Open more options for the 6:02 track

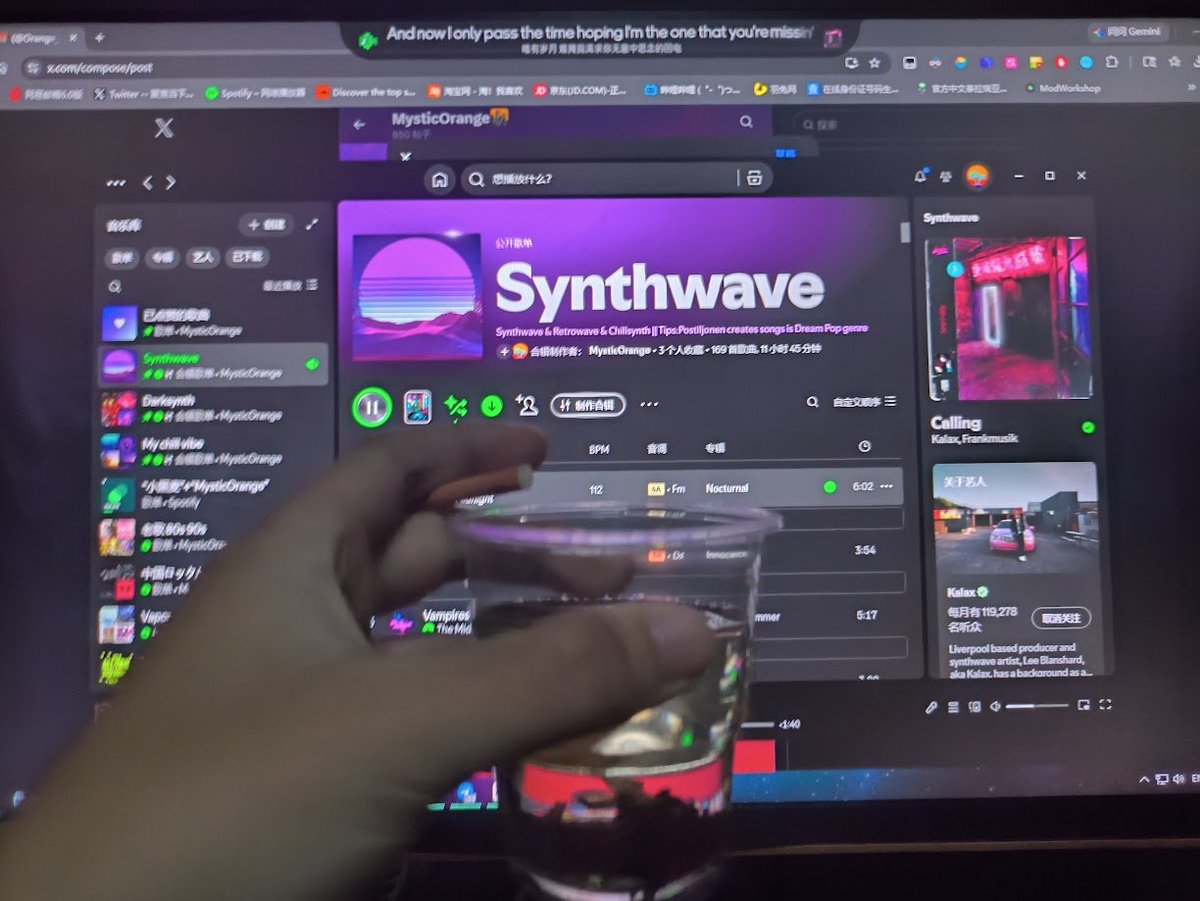tap(886, 487)
